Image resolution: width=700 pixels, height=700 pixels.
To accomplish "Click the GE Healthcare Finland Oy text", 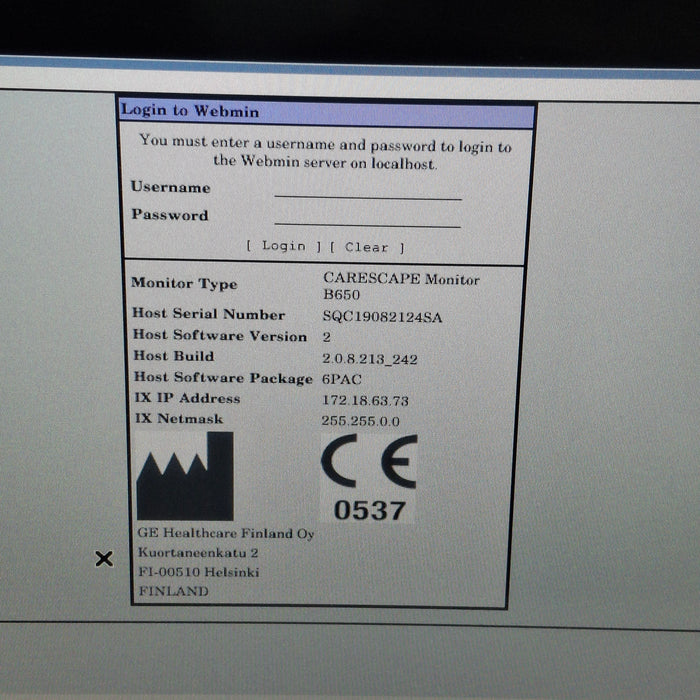I will point(226,534).
